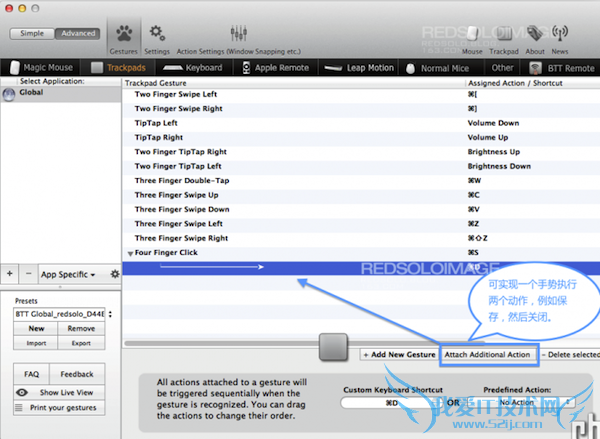This screenshot has width=600, height=439.
Task: Click the Show Live View eye icon
Action: [x=22, y=392]
